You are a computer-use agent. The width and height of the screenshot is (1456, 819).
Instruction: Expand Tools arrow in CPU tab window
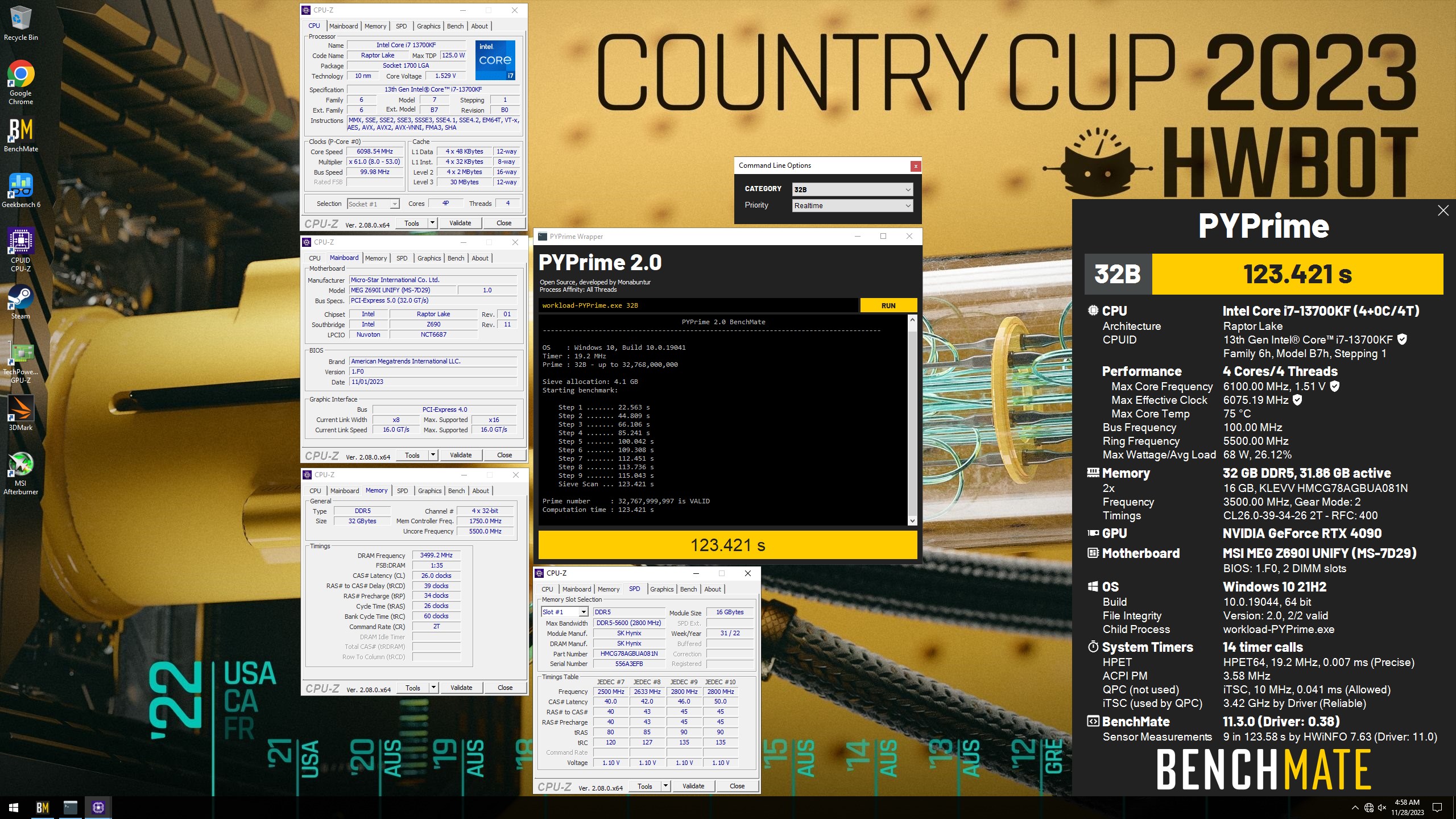click(433, 223)
